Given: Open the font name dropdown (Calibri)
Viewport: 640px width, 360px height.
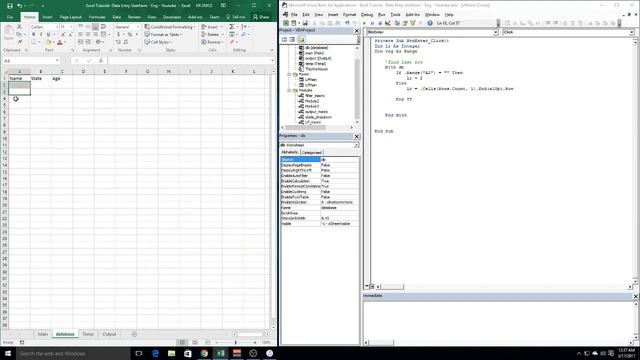Looking at the screenshot, I should point(56,27).
